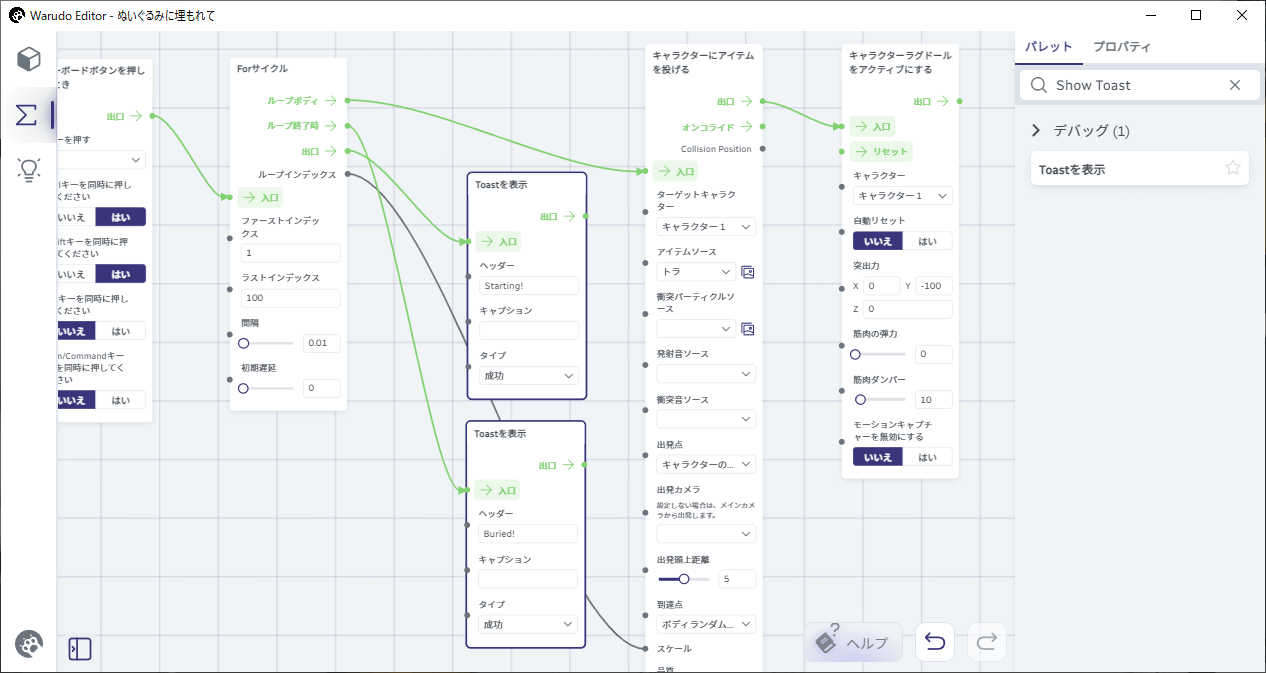
Task: Open the cube assets view in sidebar
Action: pyautogui.click(x=29, y=58)
